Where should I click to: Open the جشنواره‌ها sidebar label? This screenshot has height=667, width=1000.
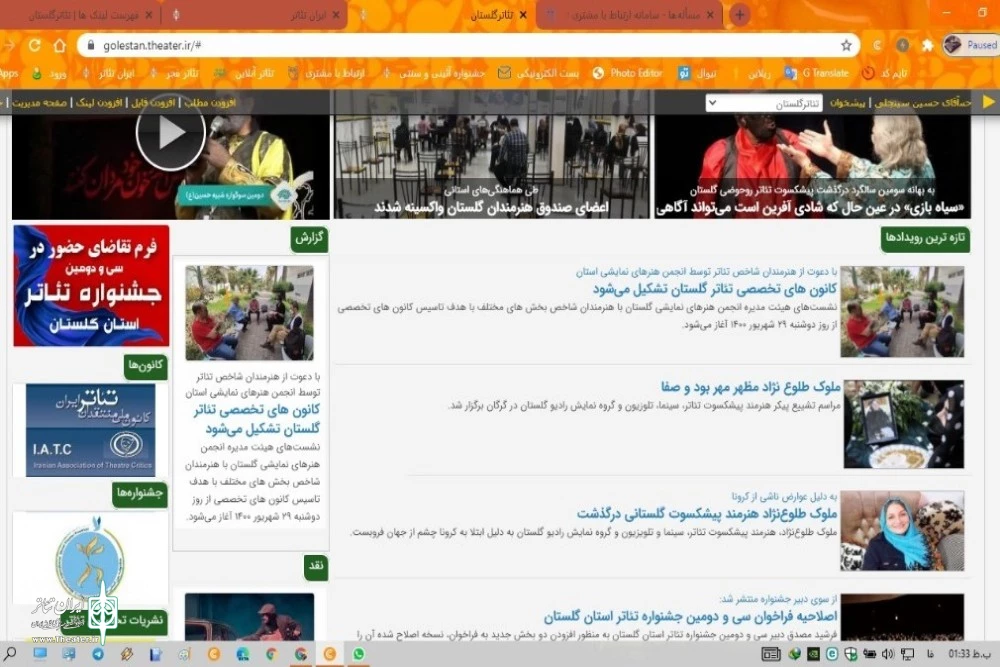coord(140,494)
